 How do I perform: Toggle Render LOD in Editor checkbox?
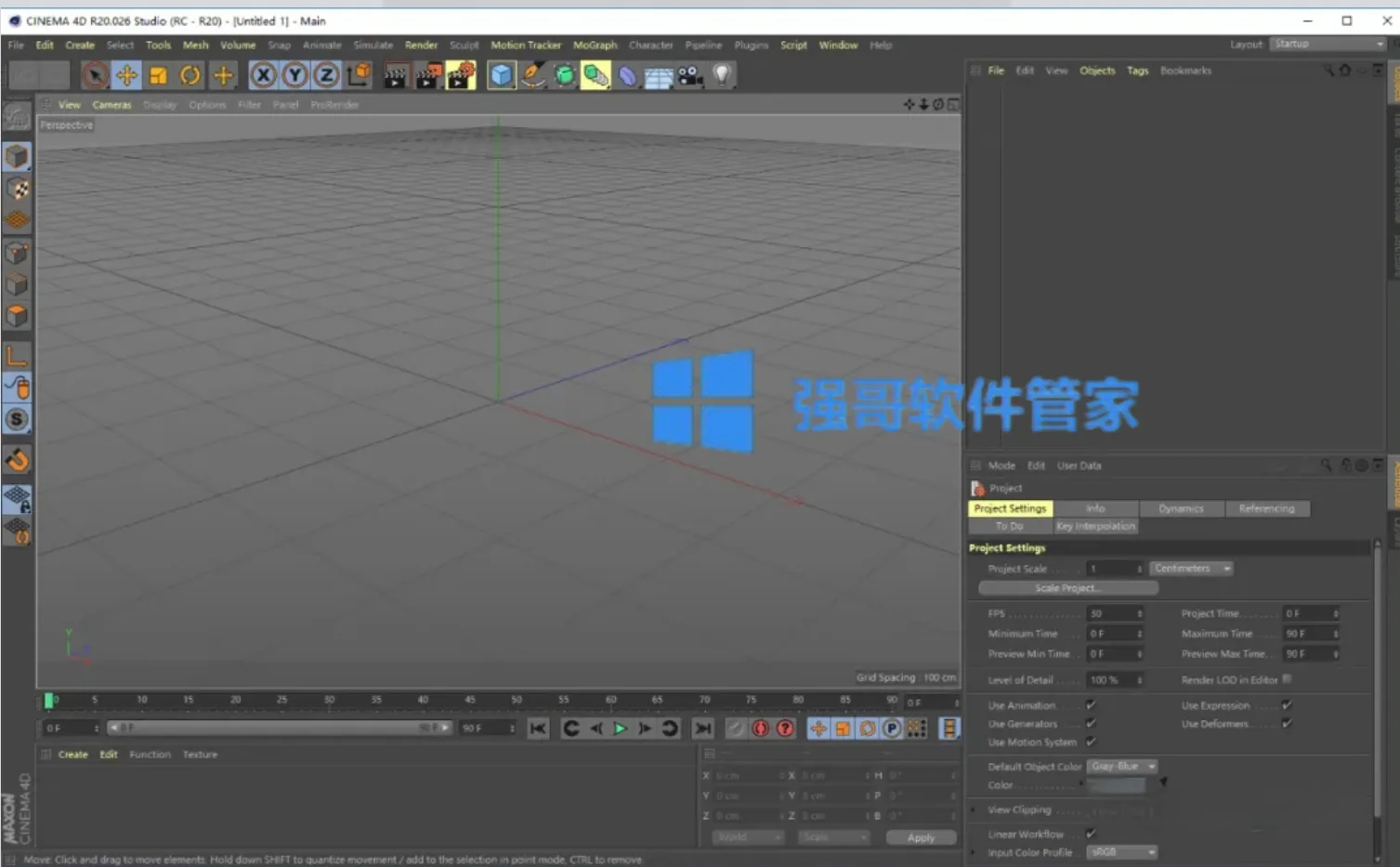(1287, 679)
